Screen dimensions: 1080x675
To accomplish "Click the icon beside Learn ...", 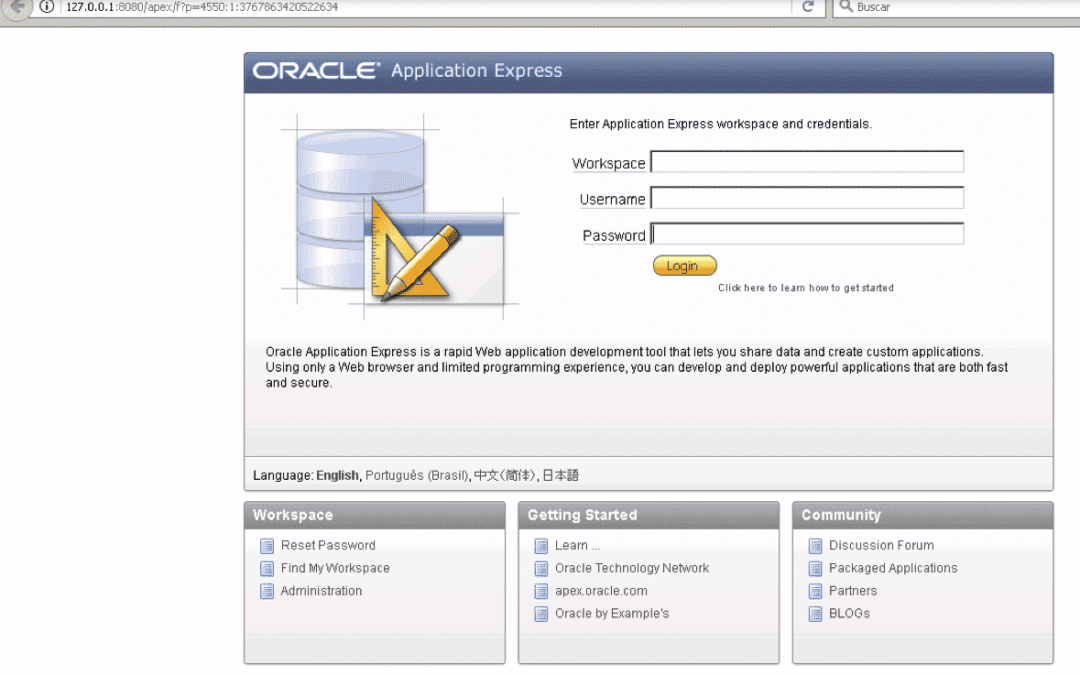I will (541, 546).
